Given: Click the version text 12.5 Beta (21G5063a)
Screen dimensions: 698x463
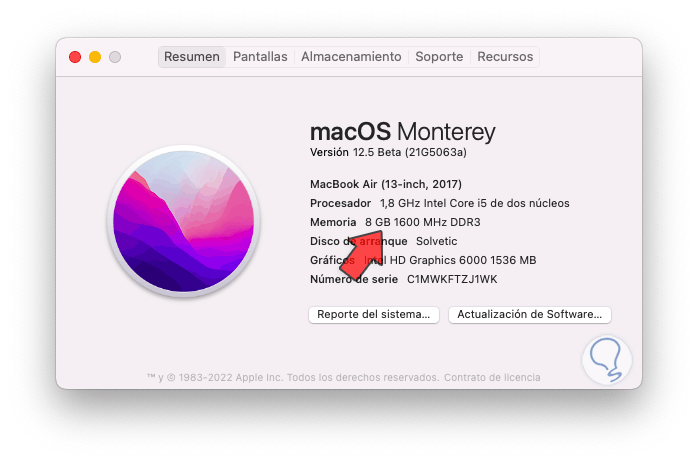Looking at the screenshot, I should tap(410, 152).
